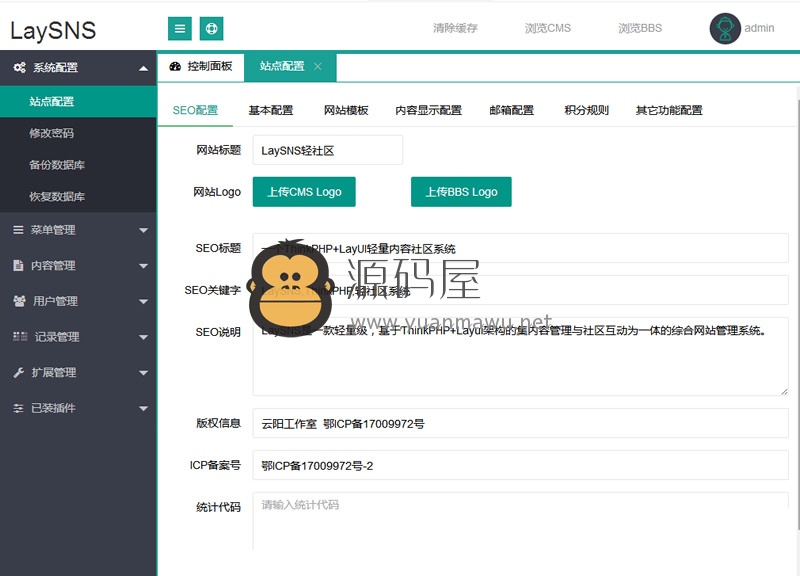800x576 pixels.
Task: Click the LaySNS logo text
Action: (x=53, y=31)
